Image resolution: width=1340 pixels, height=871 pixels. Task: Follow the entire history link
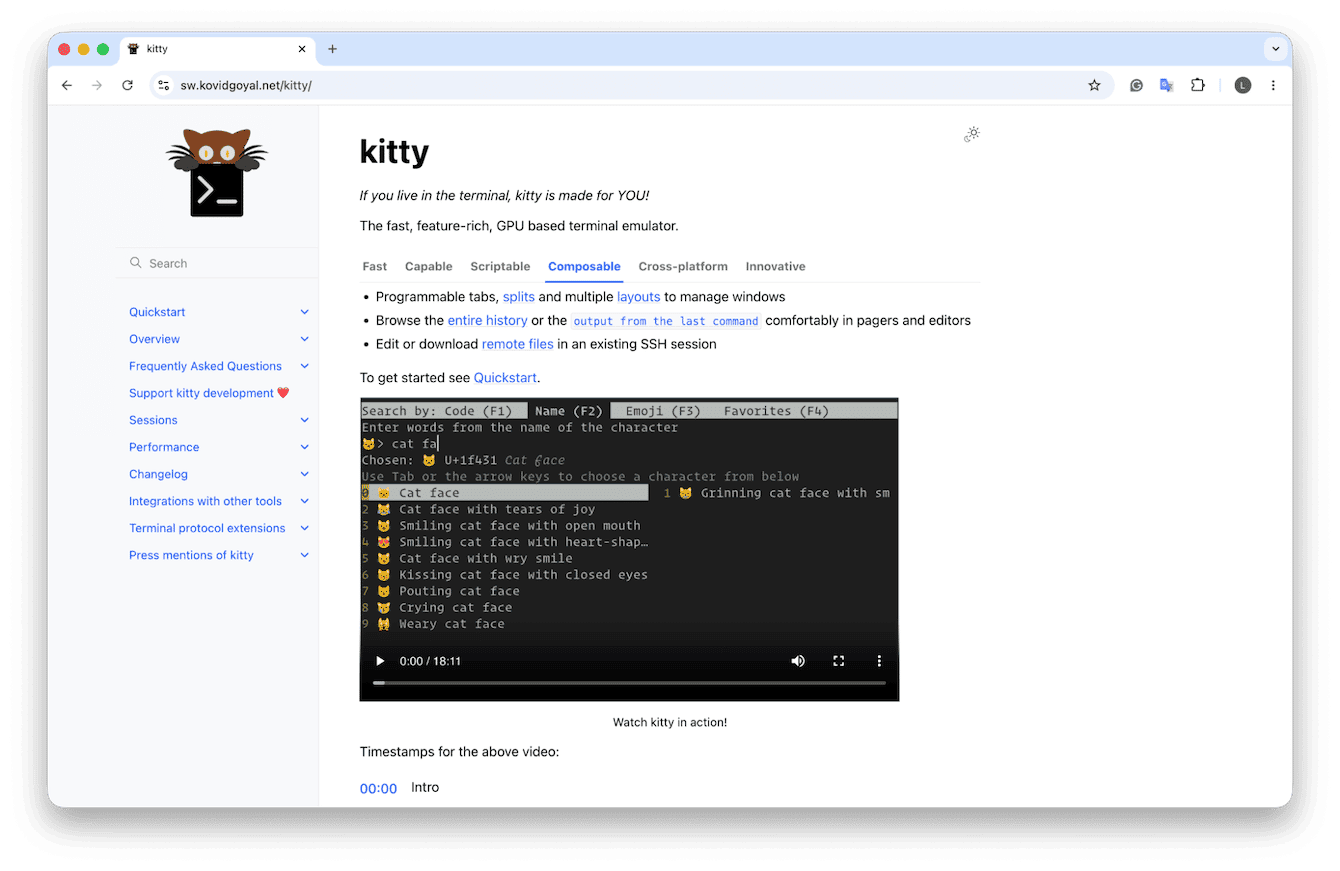[487, 320]
